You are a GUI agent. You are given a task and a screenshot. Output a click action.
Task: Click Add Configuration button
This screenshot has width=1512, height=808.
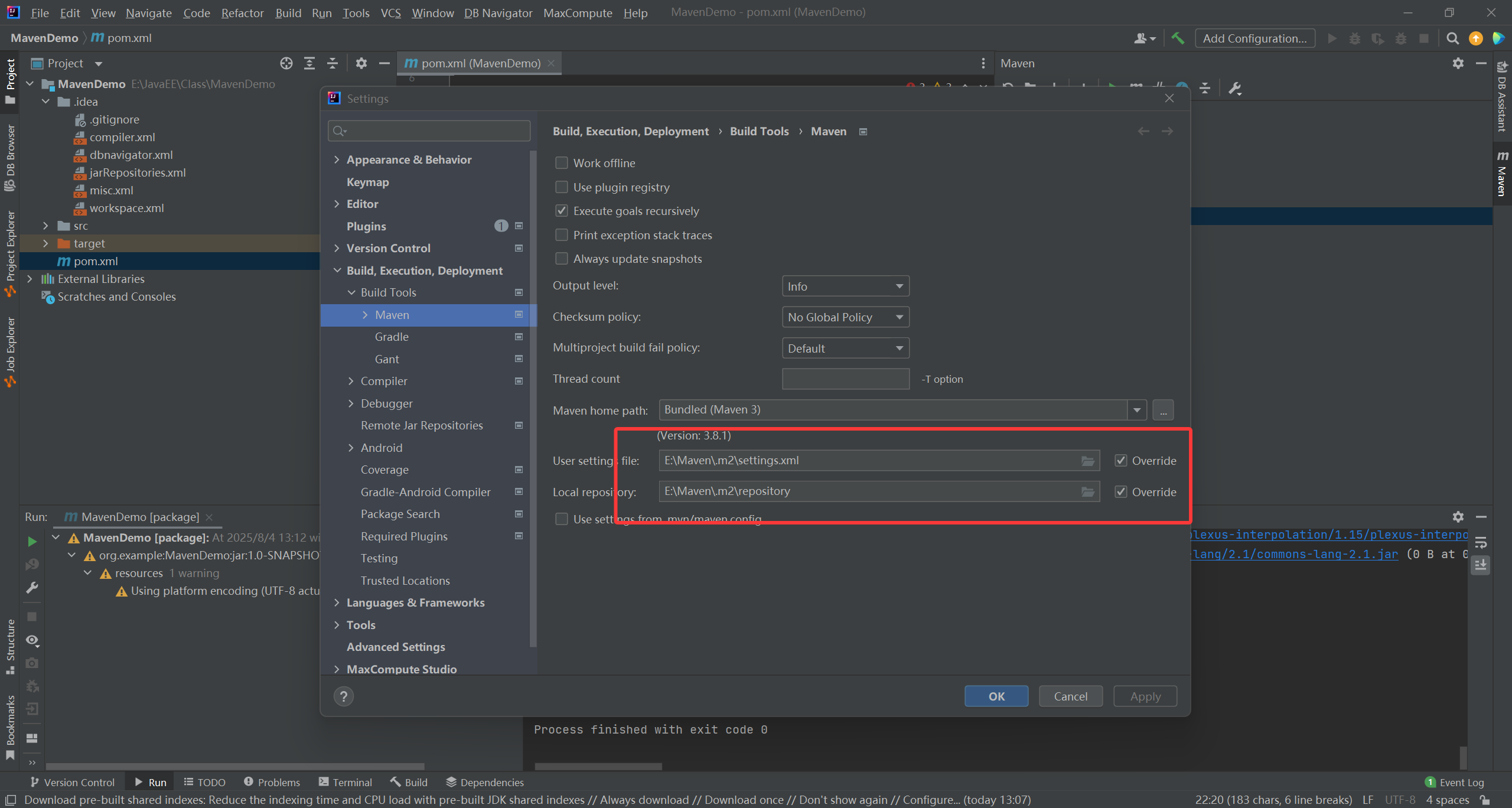pyautogui.click(x=1255, y=38)
